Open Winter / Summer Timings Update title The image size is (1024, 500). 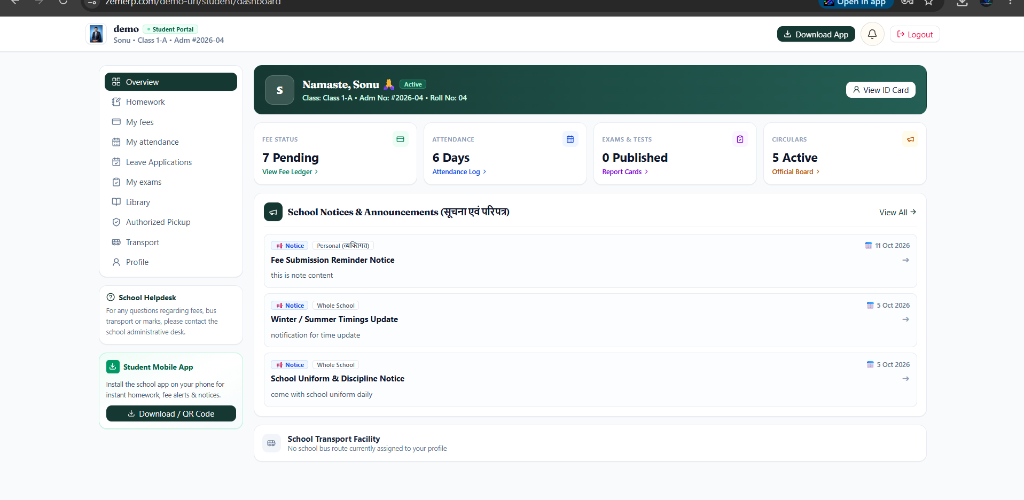[x=334, y=319]
